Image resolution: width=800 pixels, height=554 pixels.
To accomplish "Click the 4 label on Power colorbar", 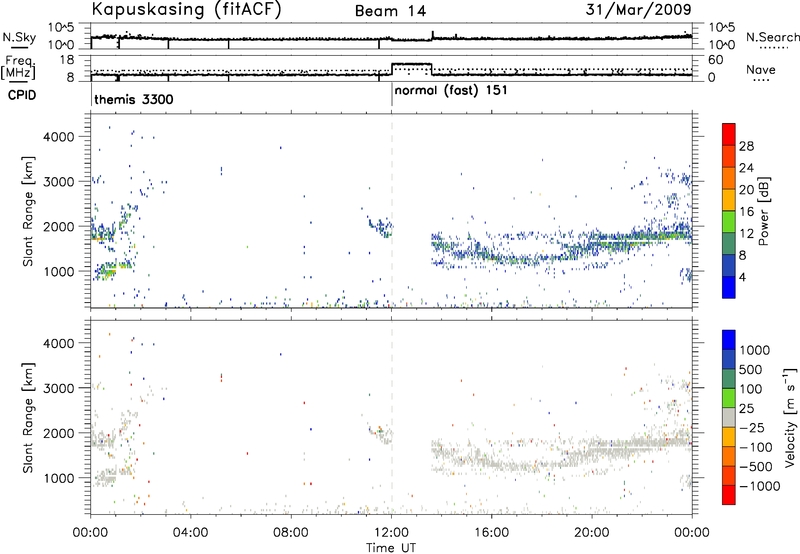I will point(743,278).
